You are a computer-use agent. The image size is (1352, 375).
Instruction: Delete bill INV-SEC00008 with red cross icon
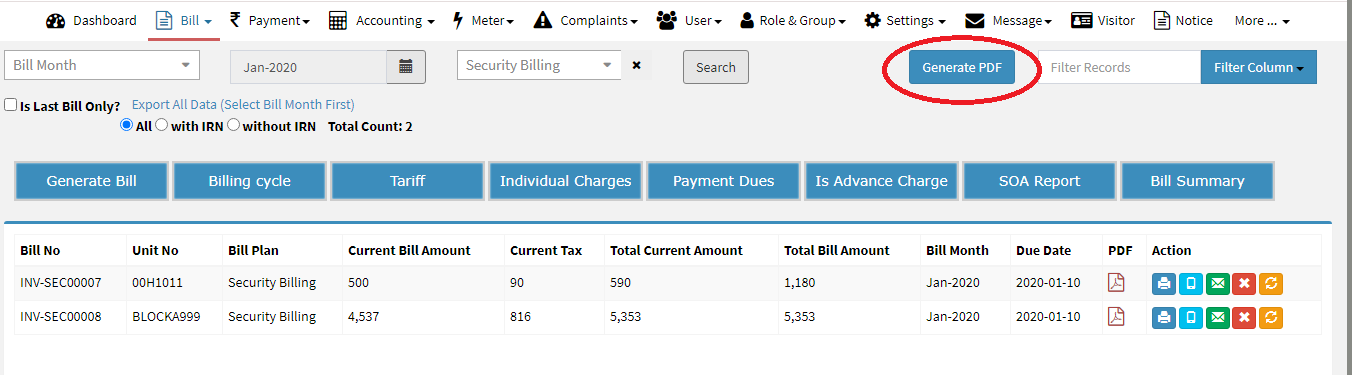coord(1244,318)
